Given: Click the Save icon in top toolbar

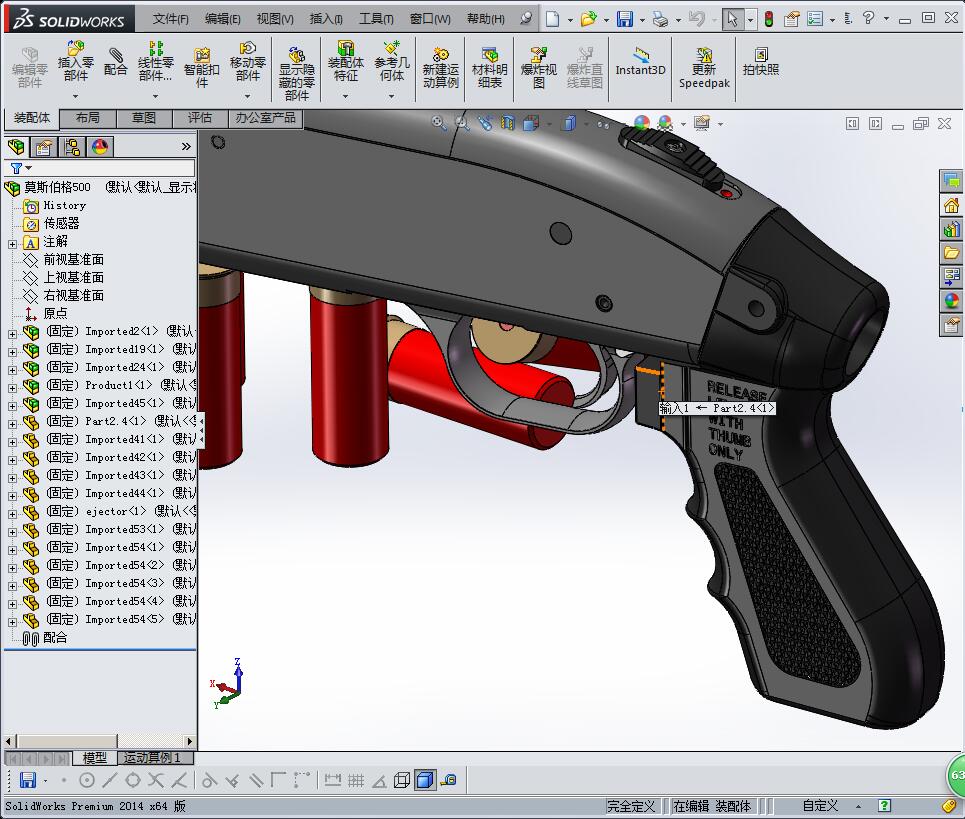Looking at the screenshot, I should click(625, 19).
